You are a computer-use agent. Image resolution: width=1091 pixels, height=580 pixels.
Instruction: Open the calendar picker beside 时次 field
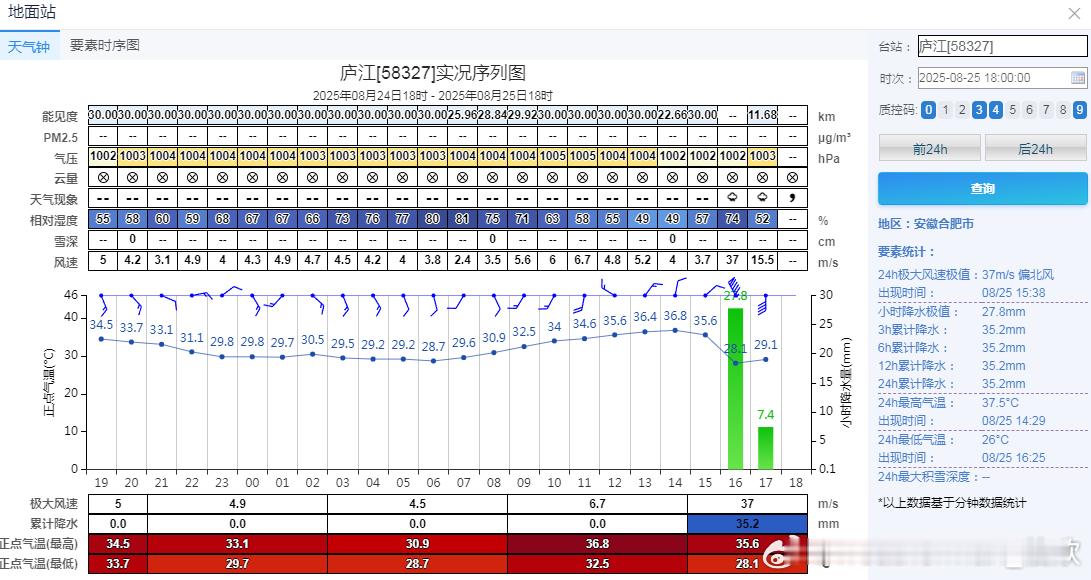click(1078, 77)
